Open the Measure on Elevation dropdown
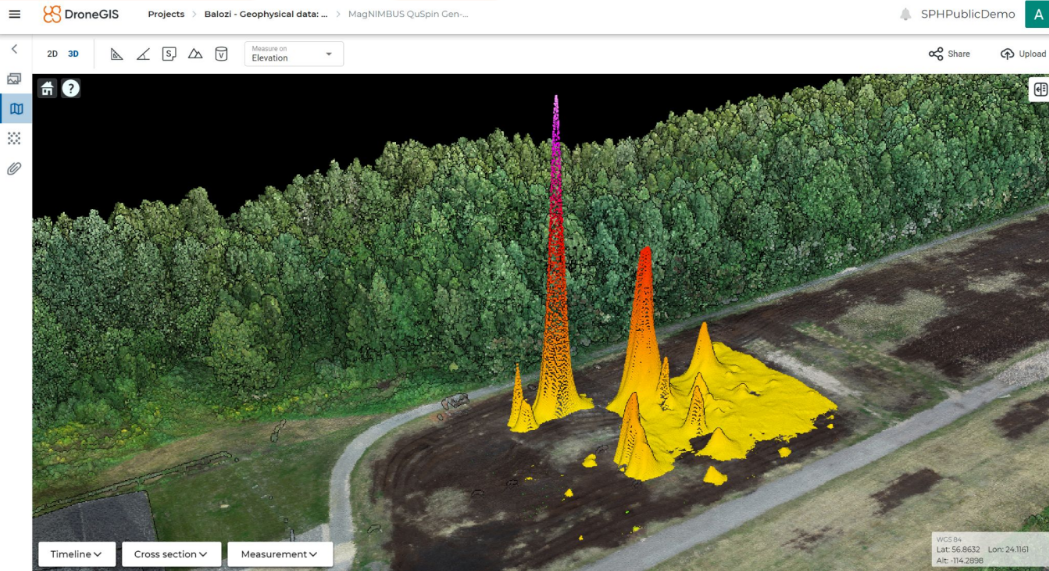 pos(294,54)
